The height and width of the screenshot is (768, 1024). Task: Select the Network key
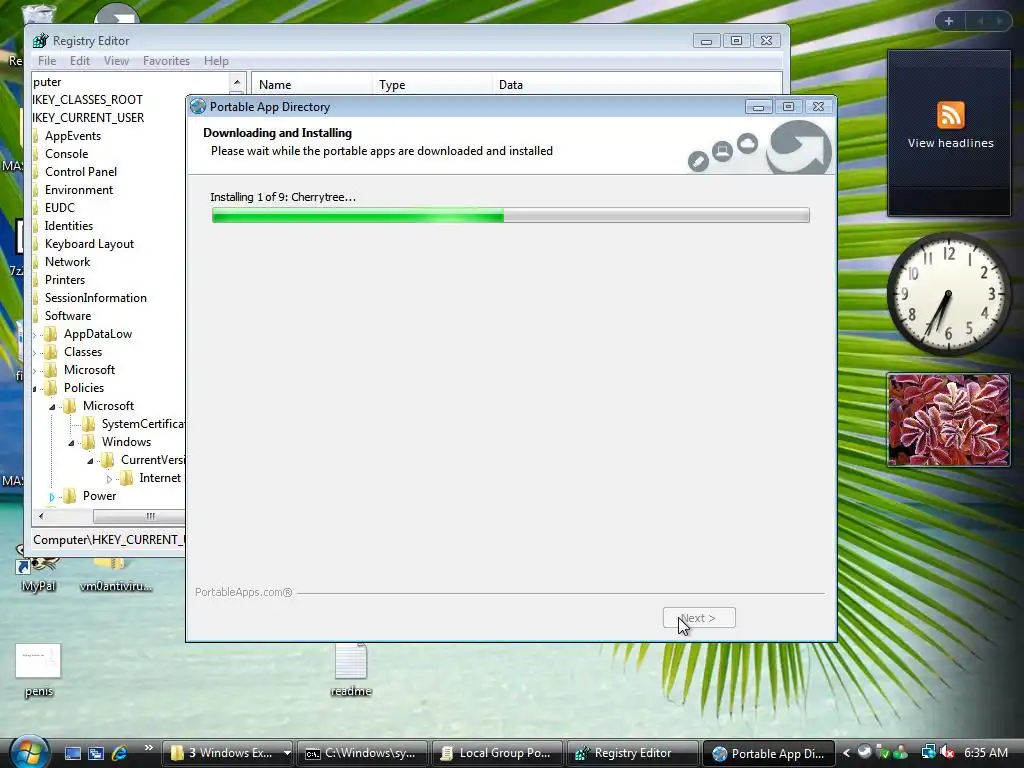point(67,262)
